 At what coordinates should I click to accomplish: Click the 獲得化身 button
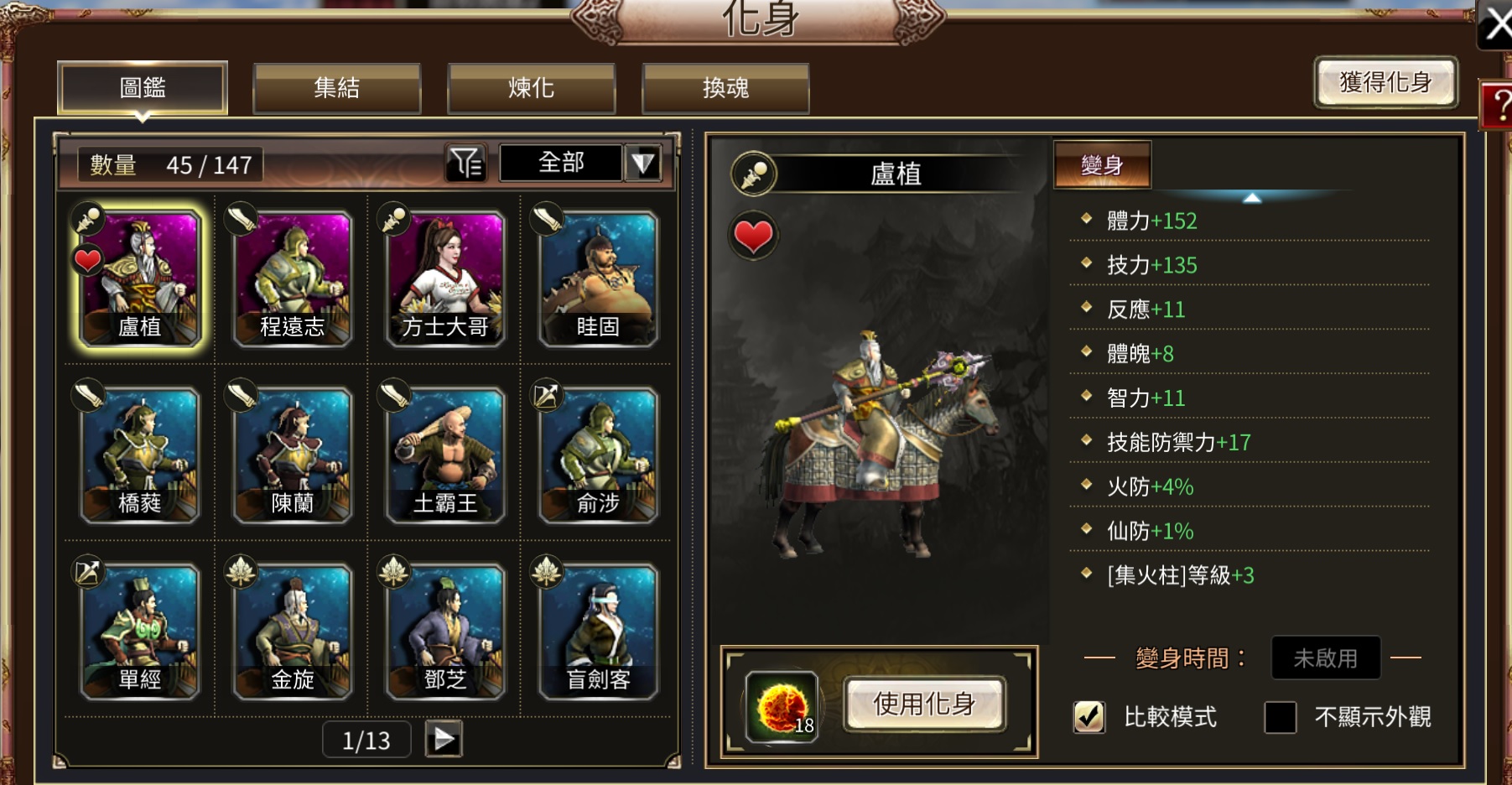point(1385,82)
